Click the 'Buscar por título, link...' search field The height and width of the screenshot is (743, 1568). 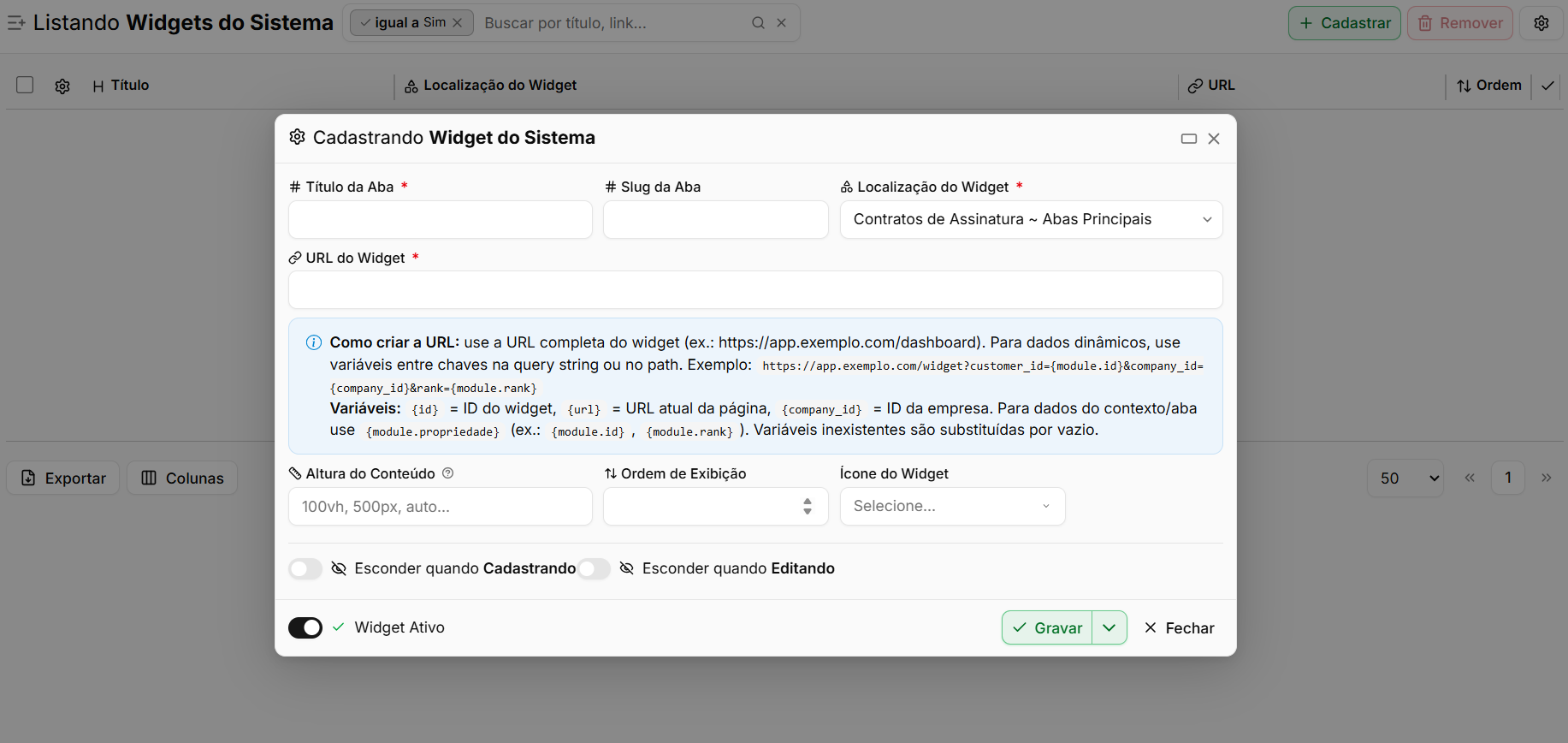coord(612,23)
